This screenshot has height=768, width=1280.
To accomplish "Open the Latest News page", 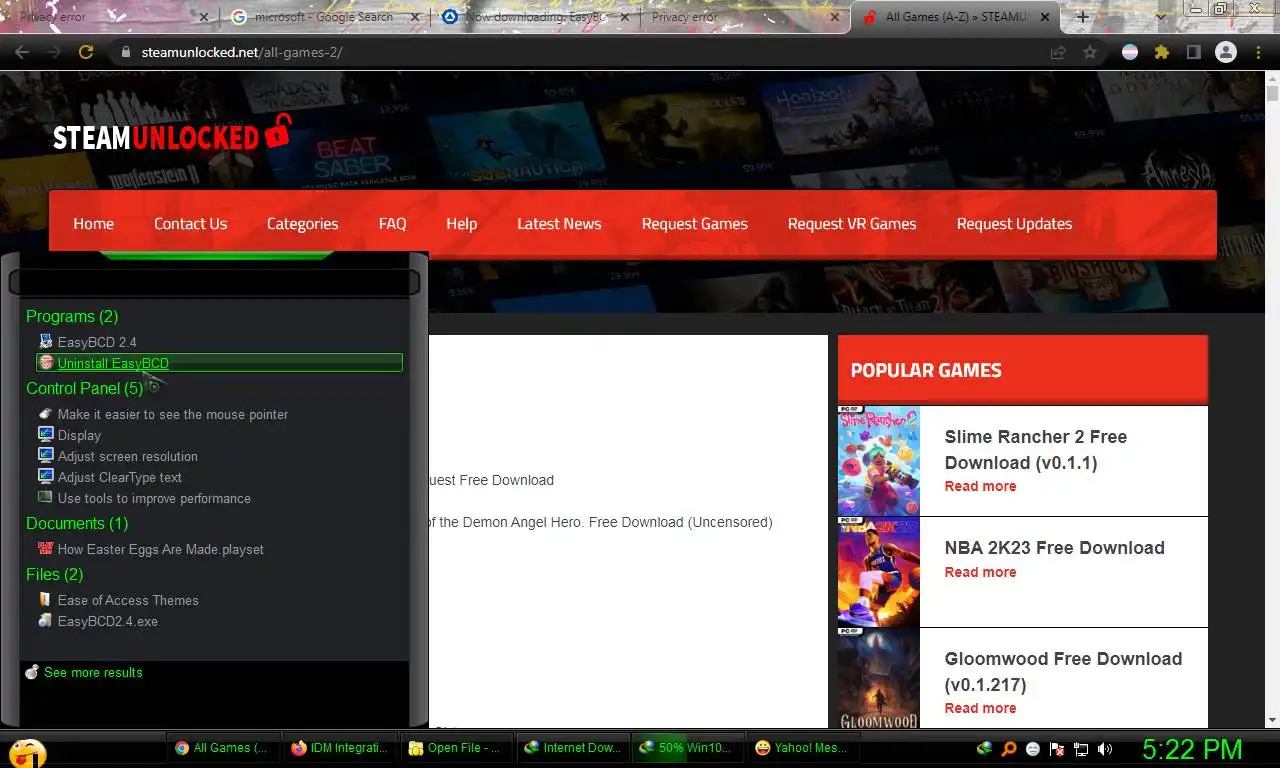I will (x=559, y=224).
